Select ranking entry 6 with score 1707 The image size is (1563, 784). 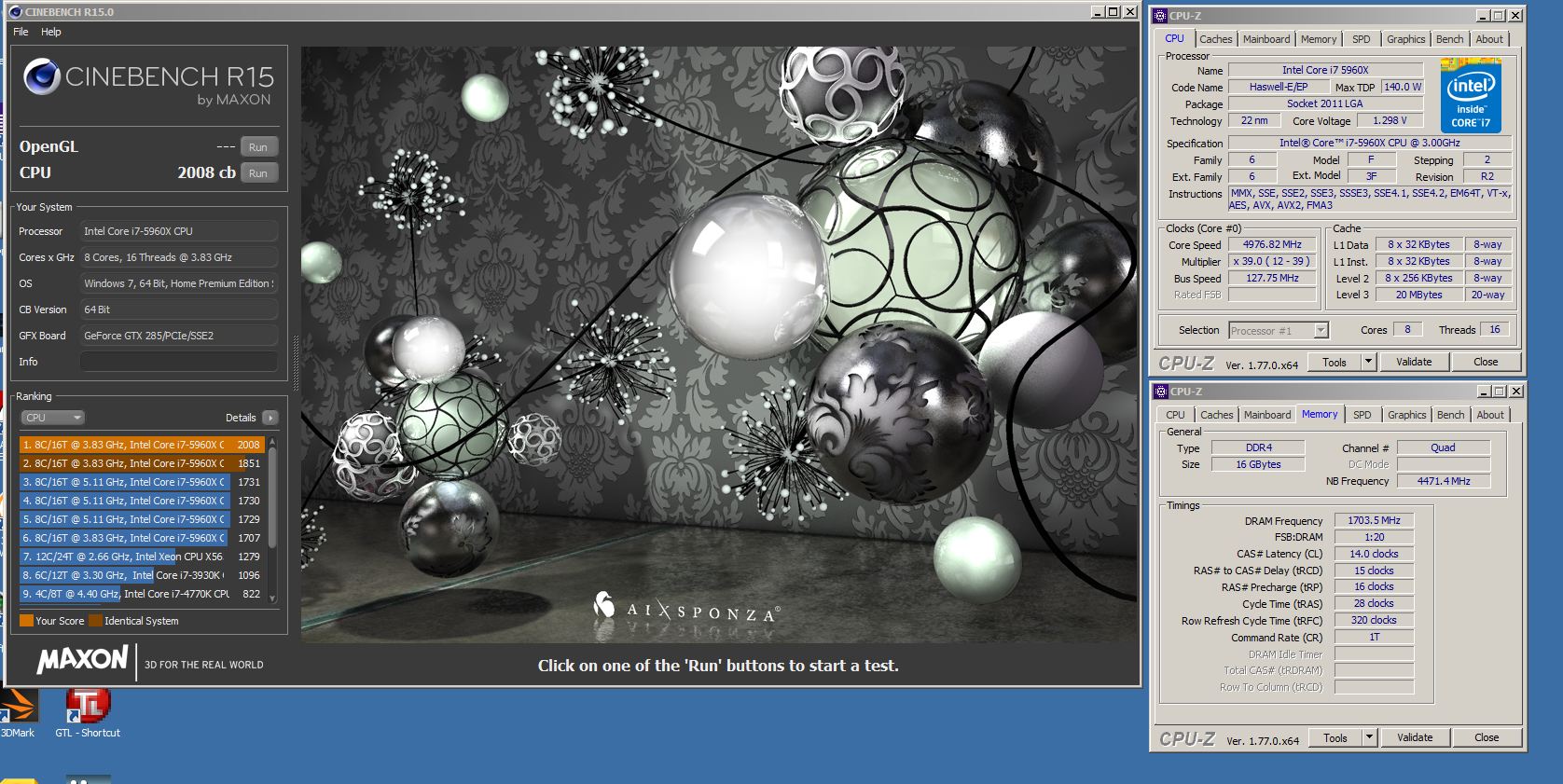tap(142, 538)
